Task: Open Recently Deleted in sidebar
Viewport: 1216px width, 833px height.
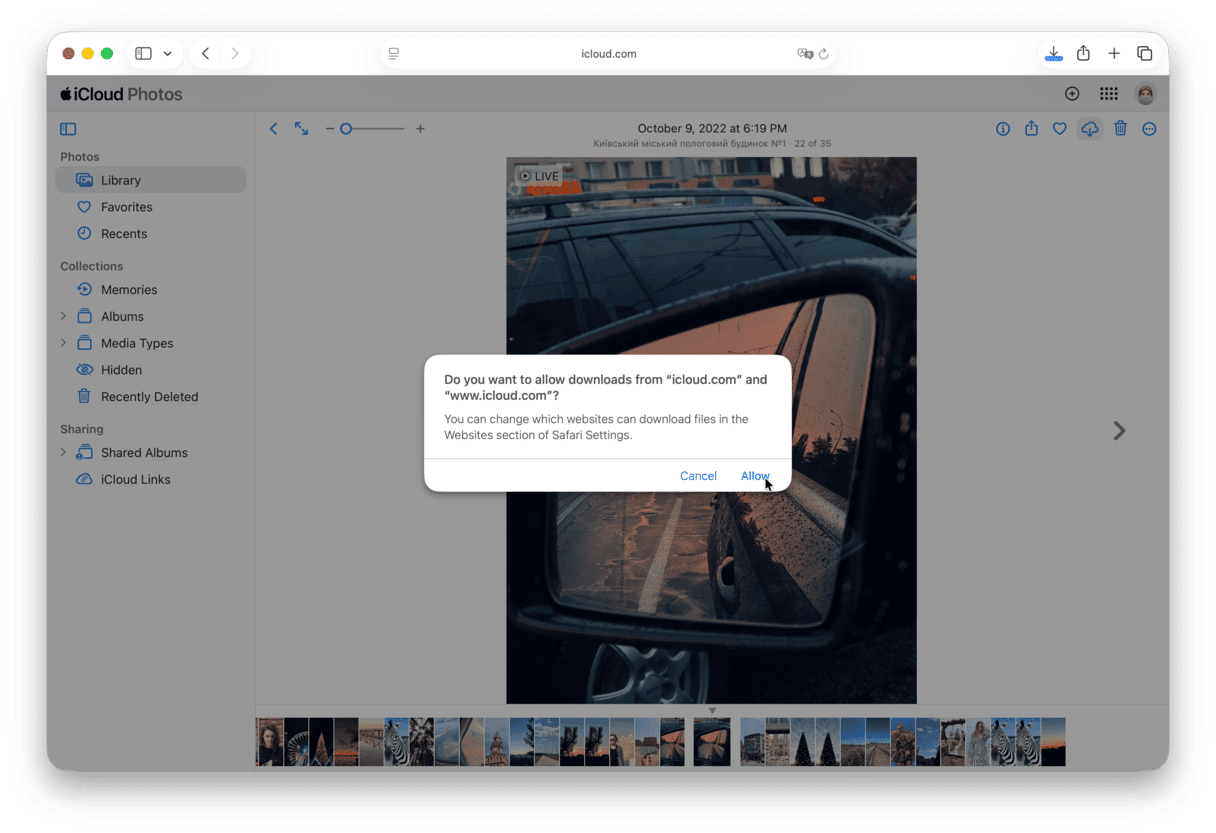Action: click(x=149, y=396)
